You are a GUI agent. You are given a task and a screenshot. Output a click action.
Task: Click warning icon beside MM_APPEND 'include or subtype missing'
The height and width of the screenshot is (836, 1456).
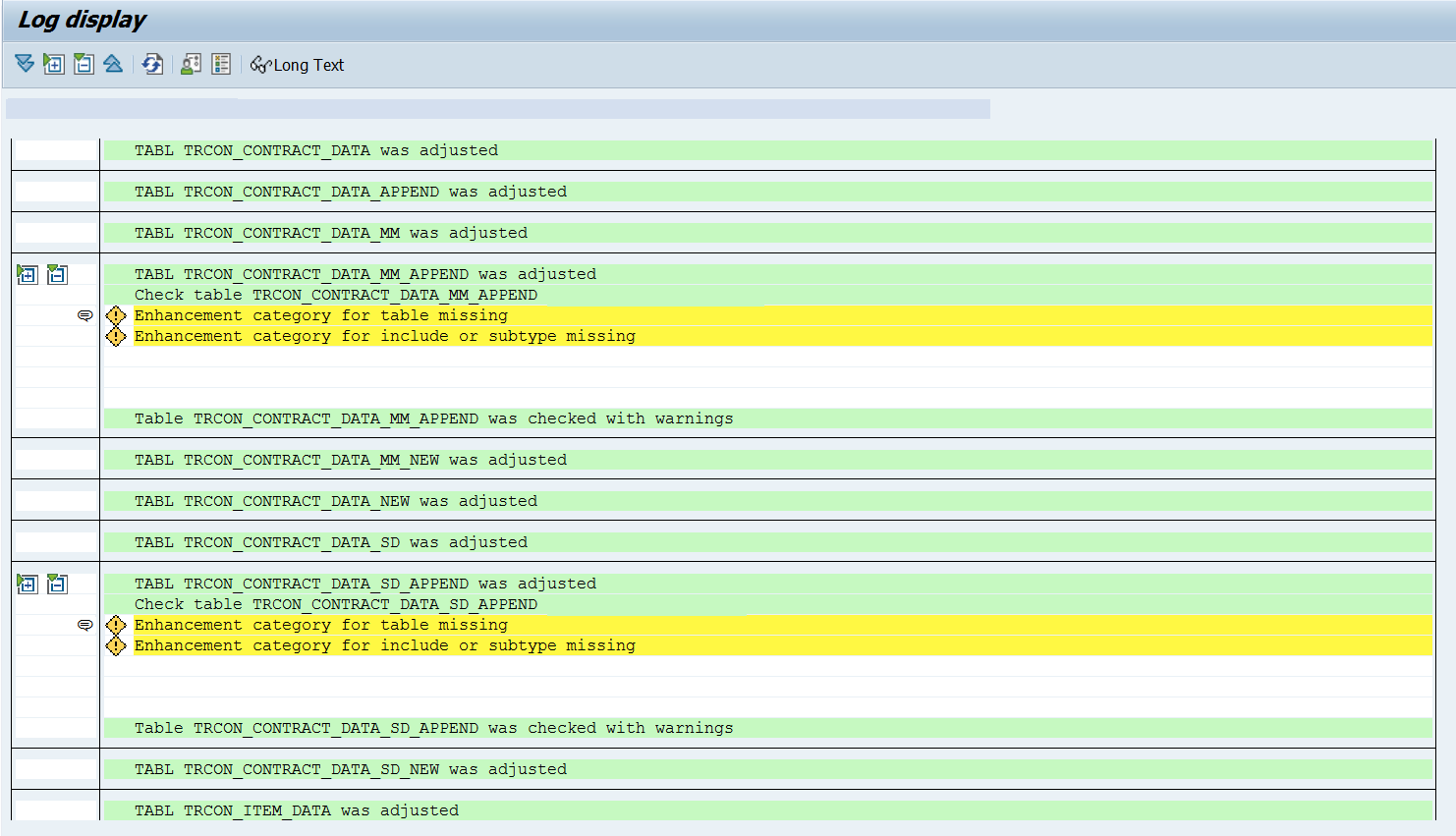pos(116,336)
